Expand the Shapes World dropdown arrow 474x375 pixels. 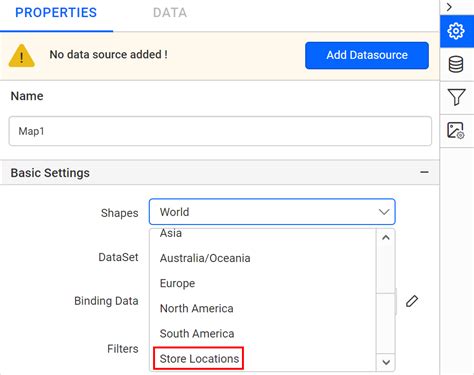click(x=384, y=212)
